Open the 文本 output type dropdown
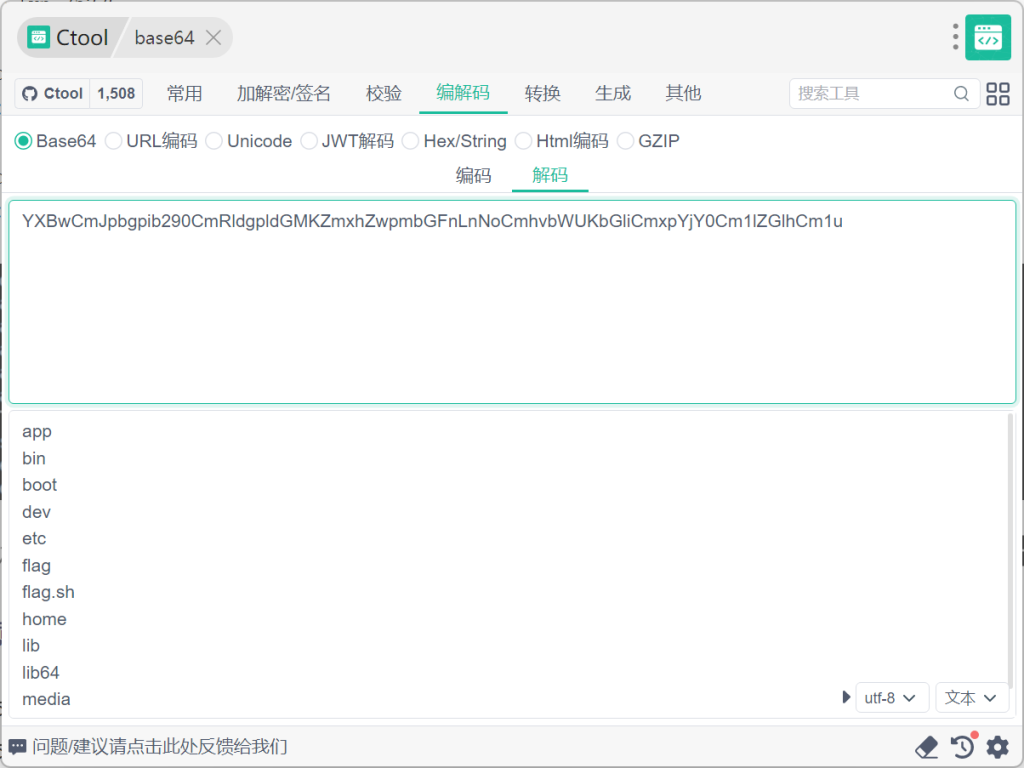 click(x=972, y=698)
